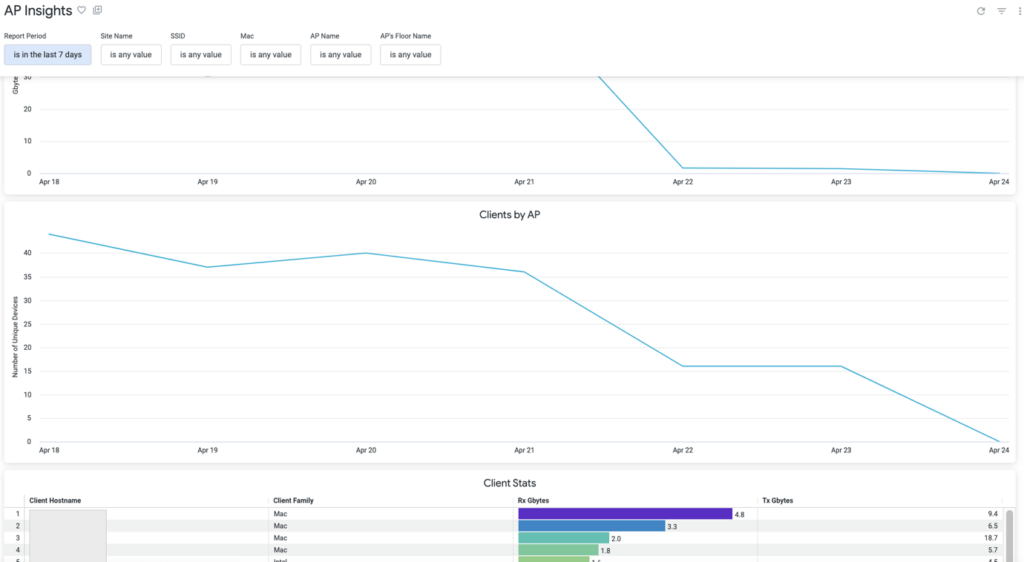Click the Tx Gbytes column header
The image size is (1024, 562).
pyautogui.click(x=776, y=500)
